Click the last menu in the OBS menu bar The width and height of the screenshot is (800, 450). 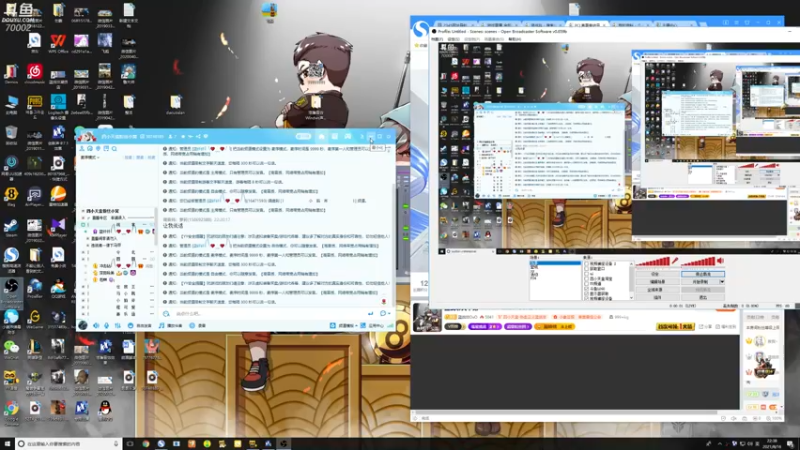click(514, 39)
